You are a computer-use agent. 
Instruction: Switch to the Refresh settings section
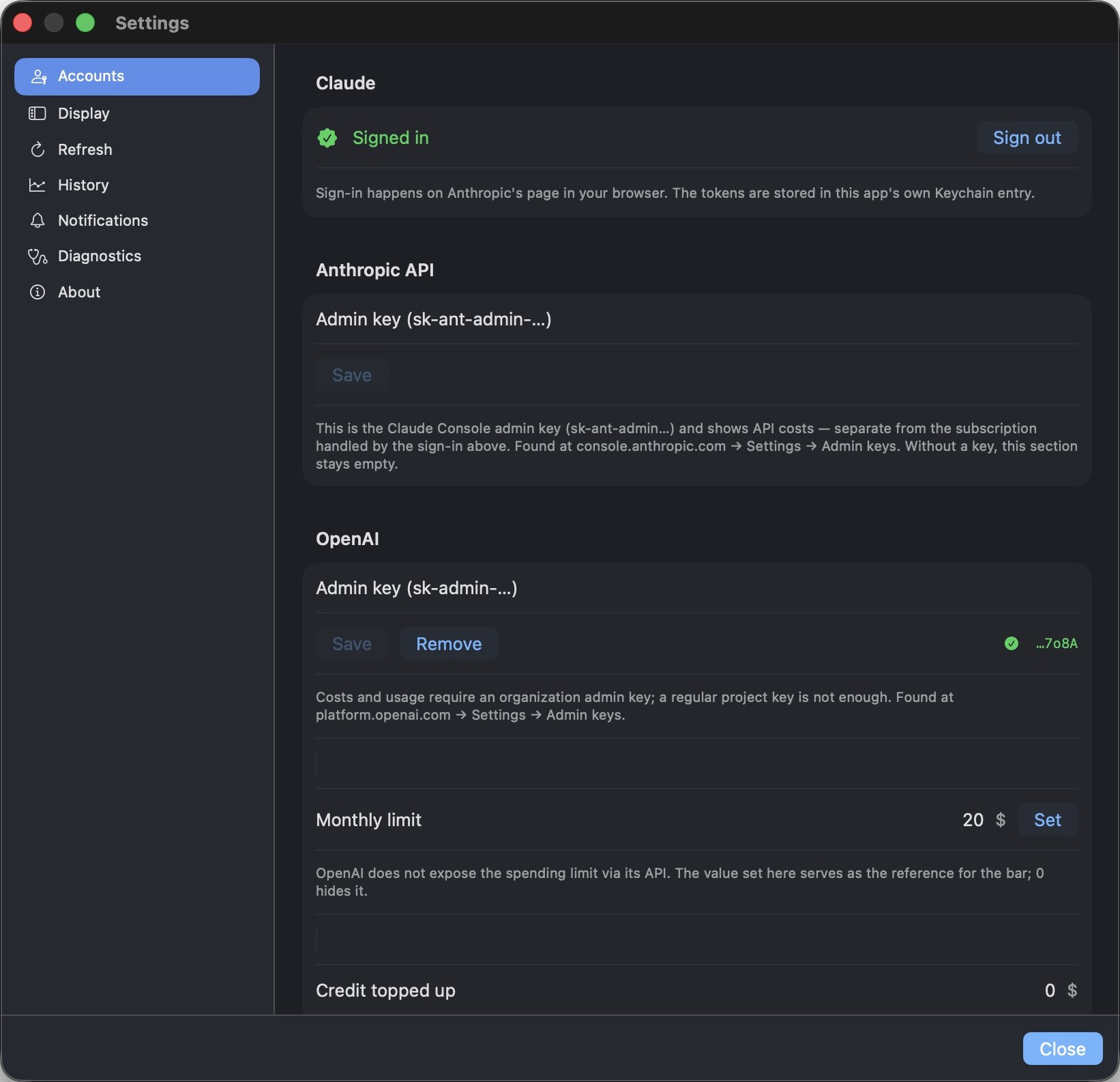[136, 149]
